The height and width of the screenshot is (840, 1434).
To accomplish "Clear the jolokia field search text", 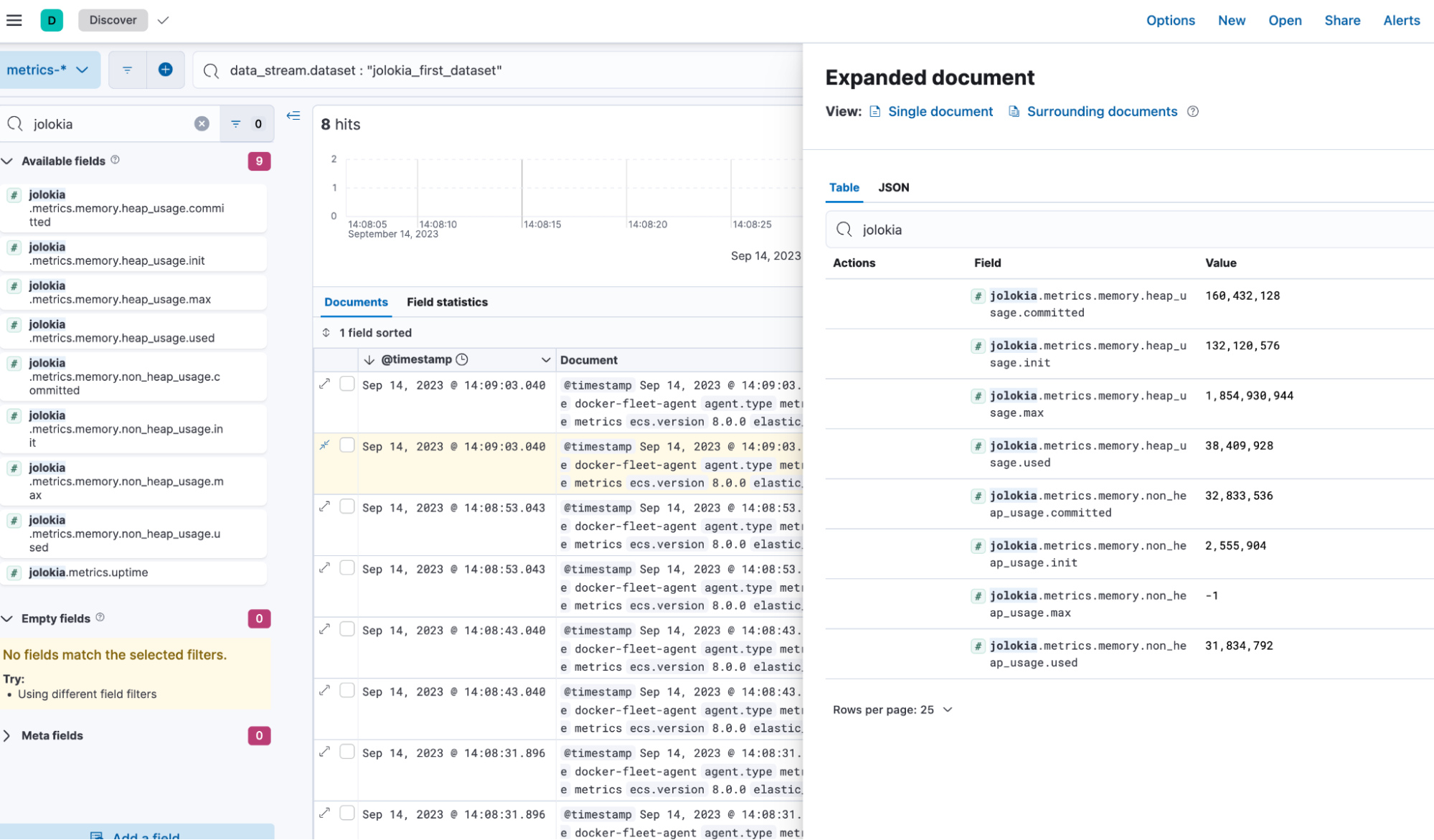I will pyautogui.click(x=202, y=123).
